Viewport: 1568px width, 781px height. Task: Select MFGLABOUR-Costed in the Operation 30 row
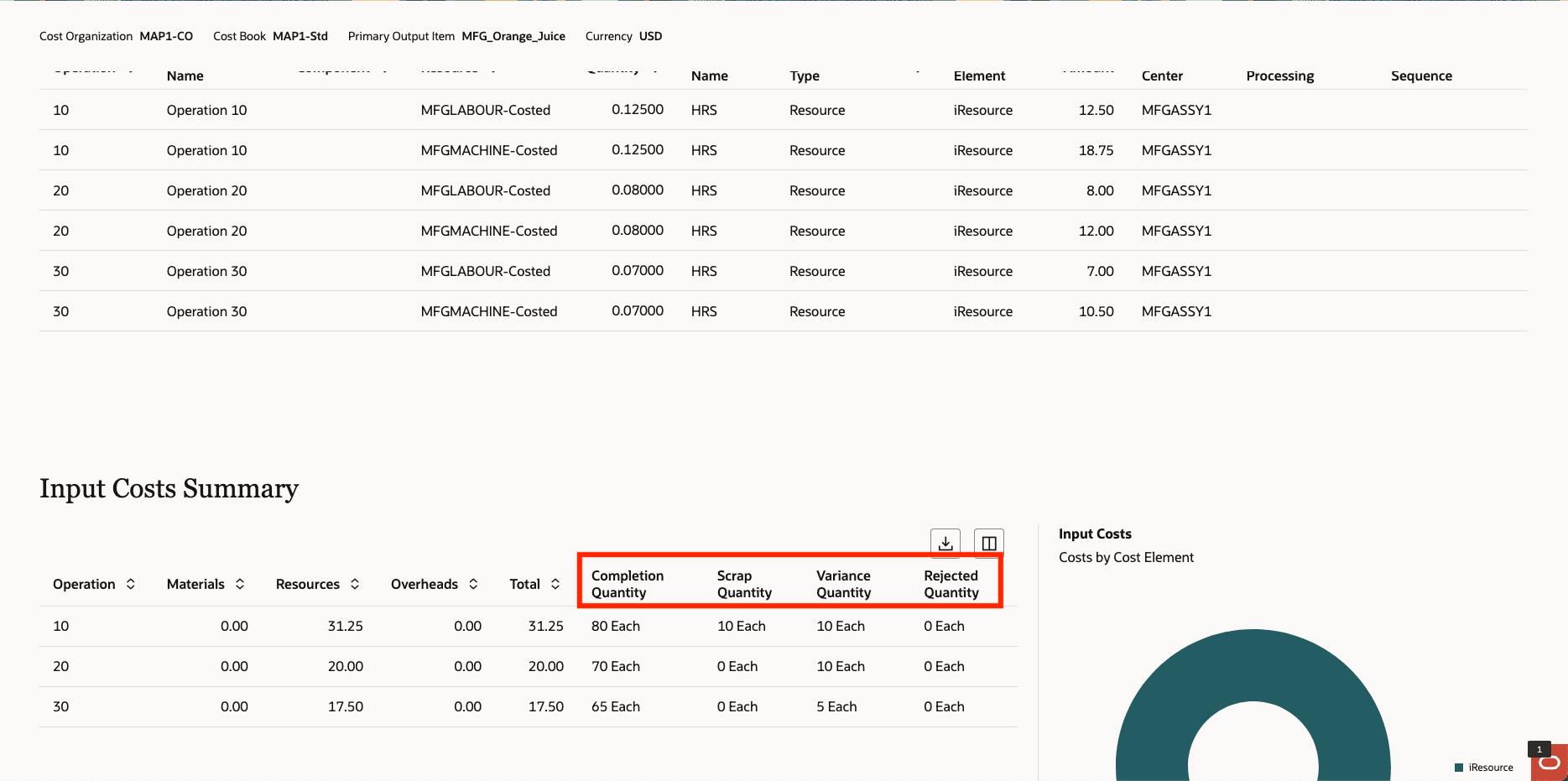pyautogui.click(x=486, y=271)
